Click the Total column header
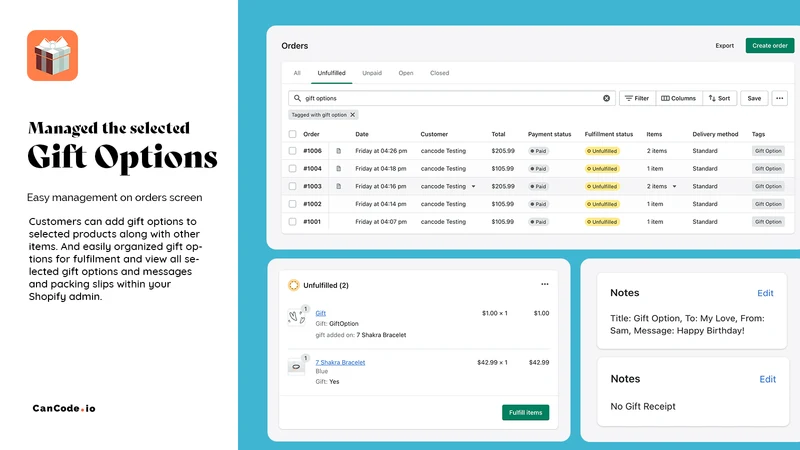Viewport: 800px width, 450px height. click(498, 134)
